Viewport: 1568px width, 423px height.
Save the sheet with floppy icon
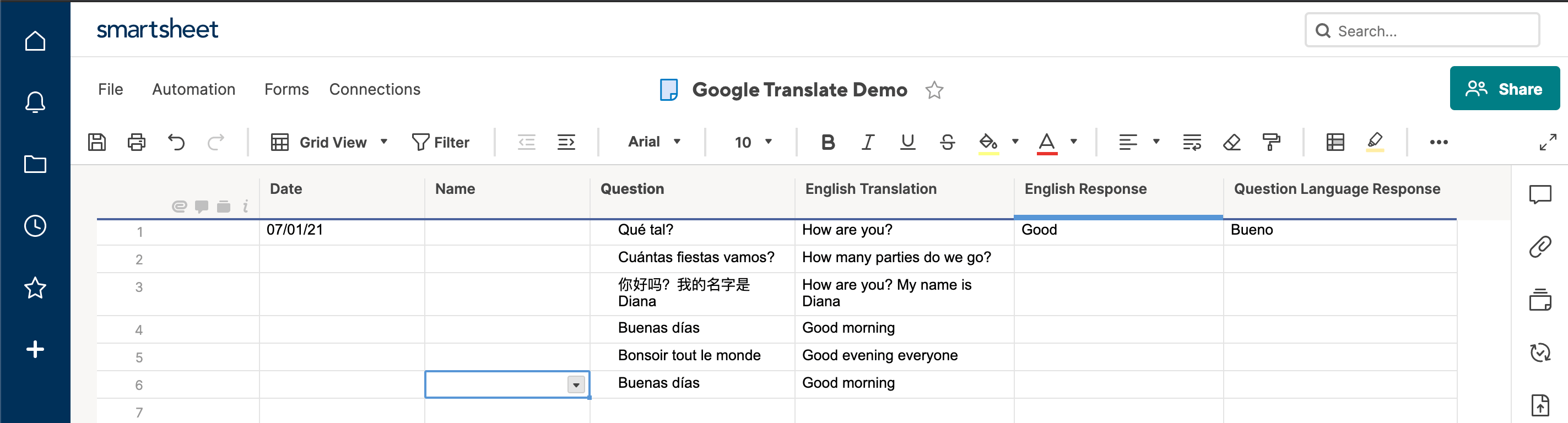pyautogui.click(x=97, y=143)
